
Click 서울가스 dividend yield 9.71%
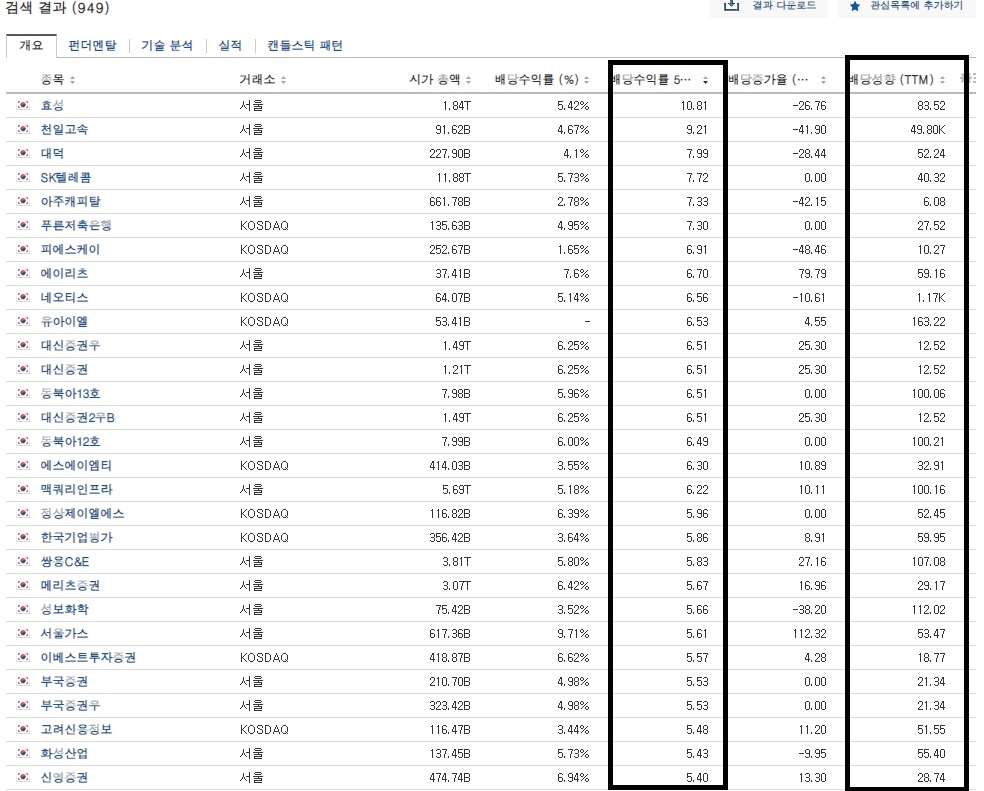[x=574, y=633]
